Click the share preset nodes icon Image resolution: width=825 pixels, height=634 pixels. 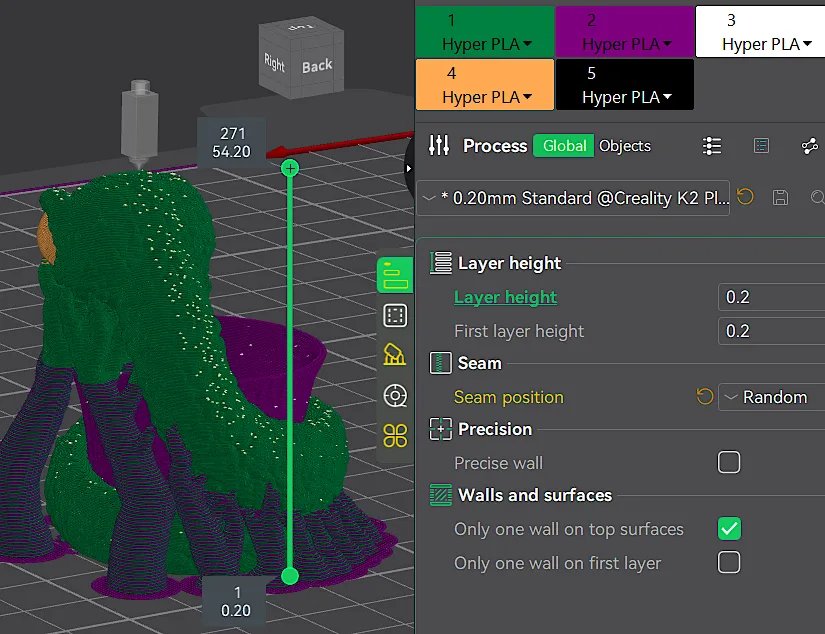click(x=810, y=146)
